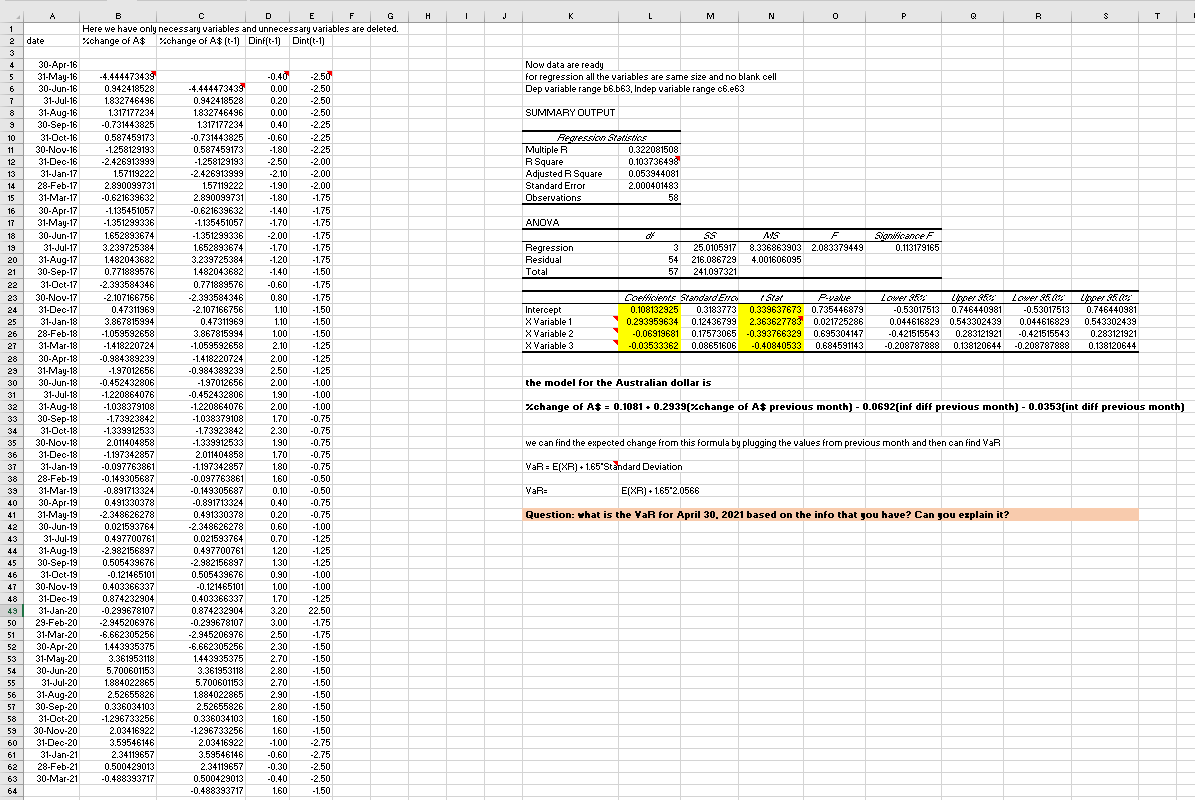Select column T header
The image size is (1195, 800).
[1157, 16]
